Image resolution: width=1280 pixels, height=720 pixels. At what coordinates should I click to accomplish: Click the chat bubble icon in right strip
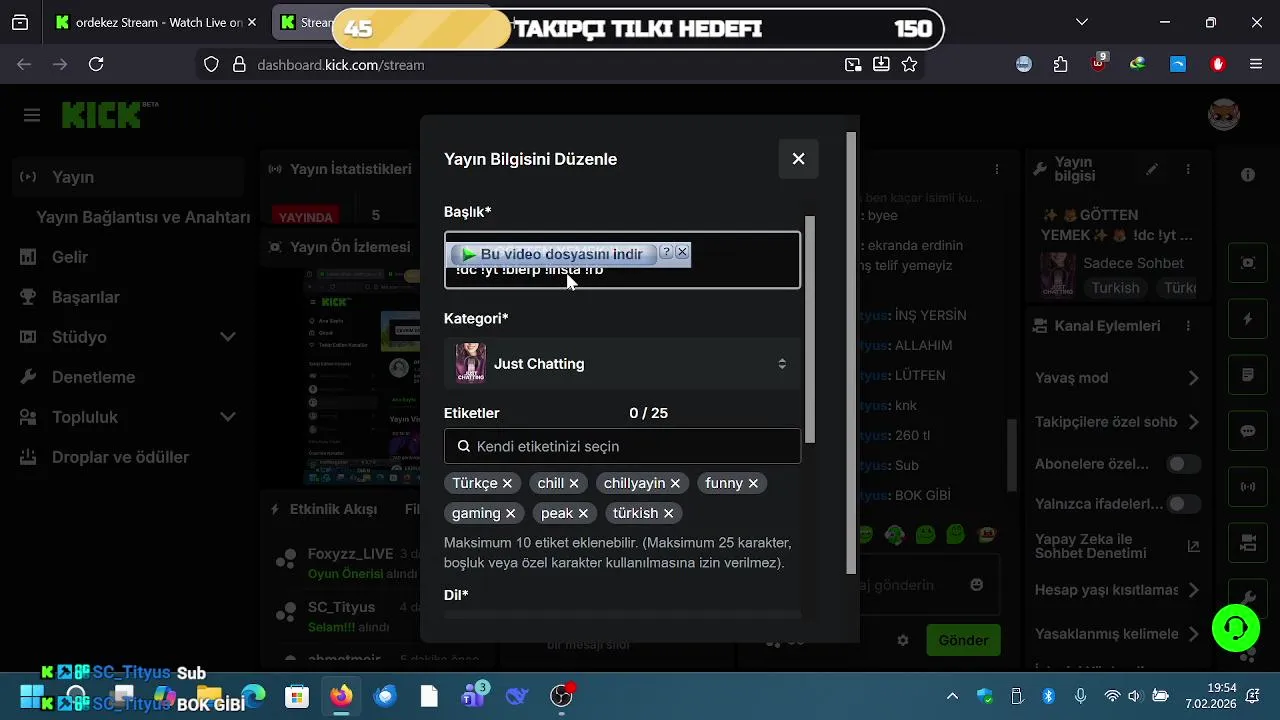pos(1248,431)
